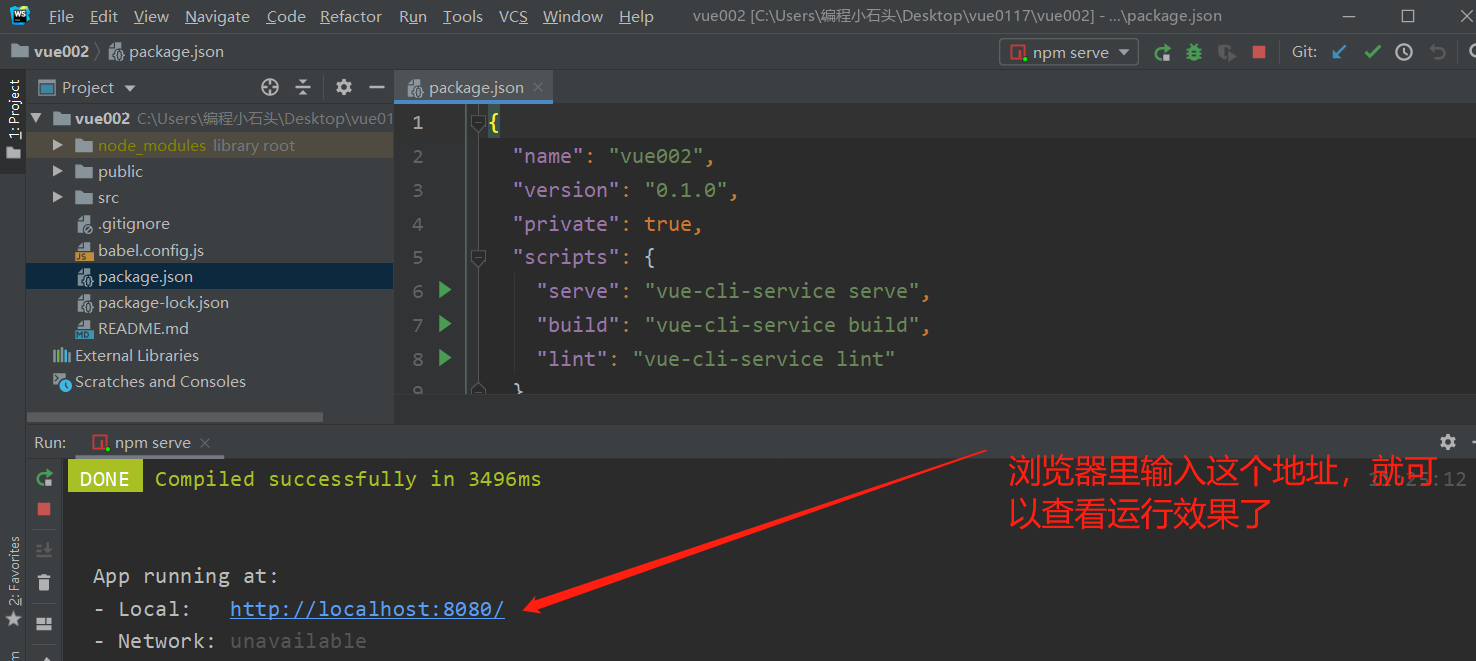The width and height of the screenshot is (1476, 661).
Task: Open the Tools menu
Action: click(x=463, y=16)
